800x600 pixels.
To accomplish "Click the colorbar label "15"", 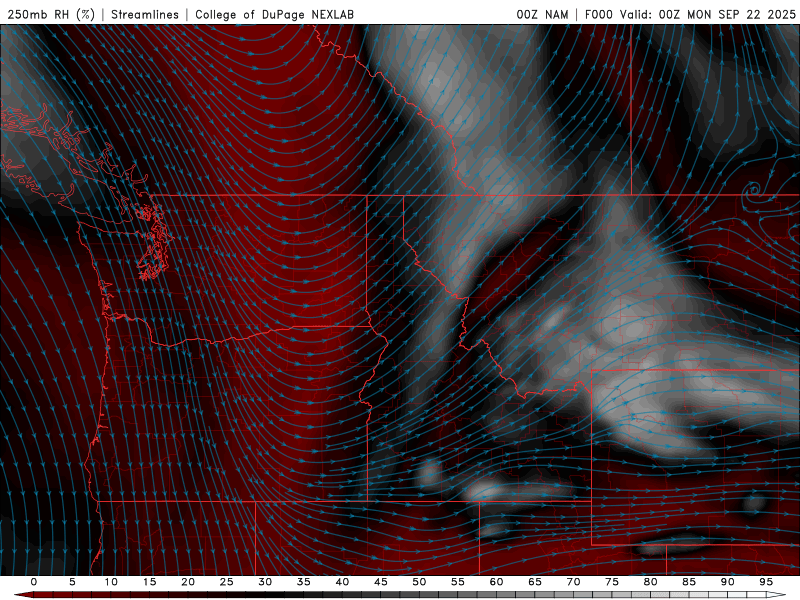I will 149,582.
